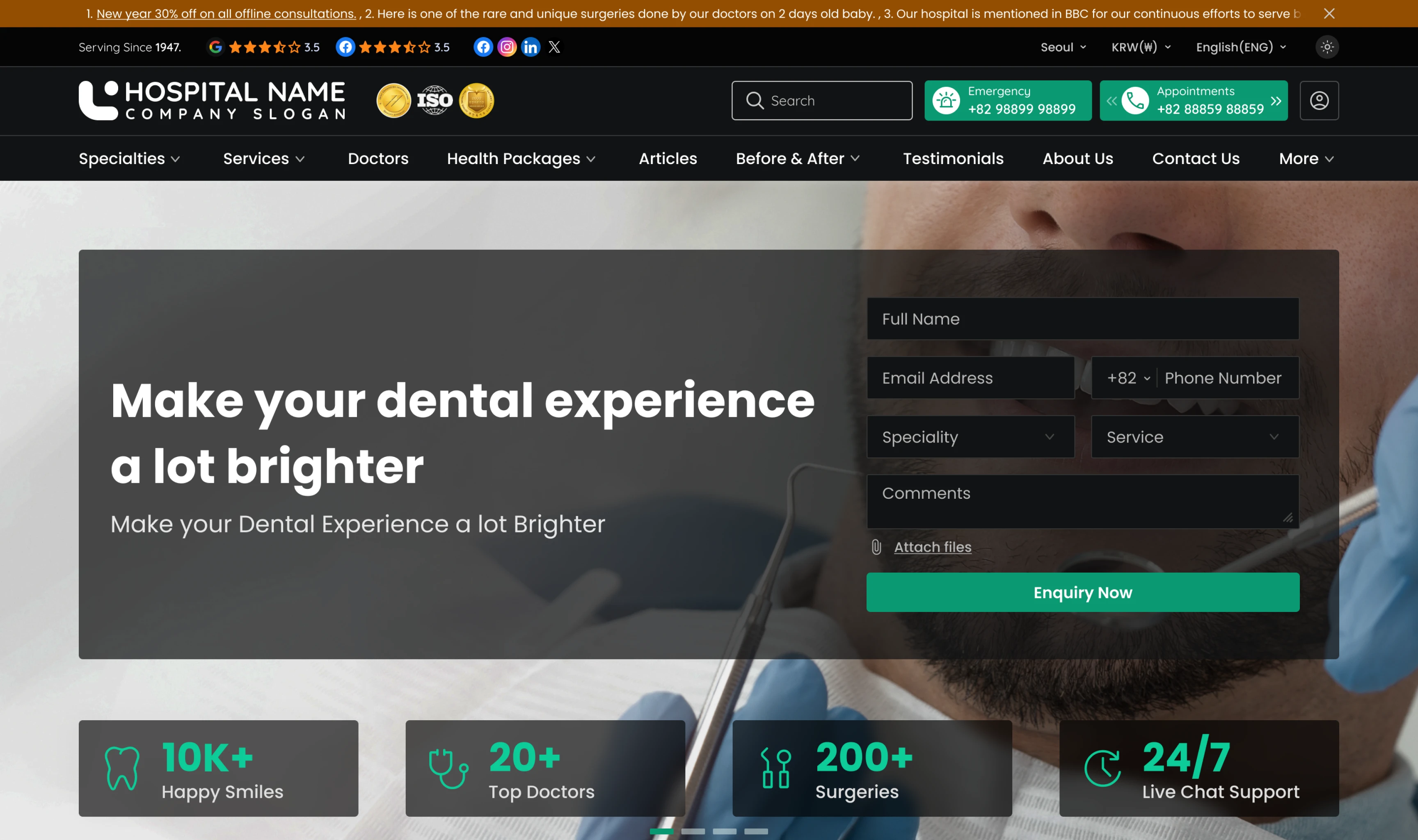Open the user account profile icon
The height and width of the screenshot is (840, 1418).
pyautogui.click(x=1319, y=100)
